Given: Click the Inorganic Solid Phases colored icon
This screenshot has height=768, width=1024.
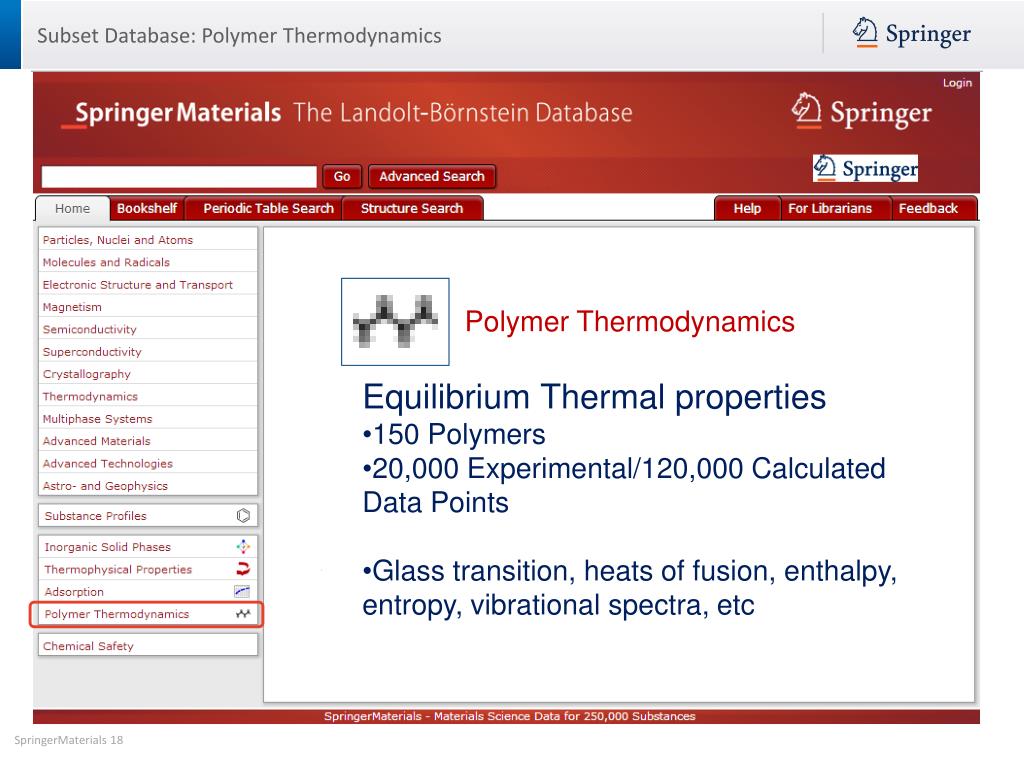Looking at the screenshot, I should pyautogui.click(x=243, y=547).
